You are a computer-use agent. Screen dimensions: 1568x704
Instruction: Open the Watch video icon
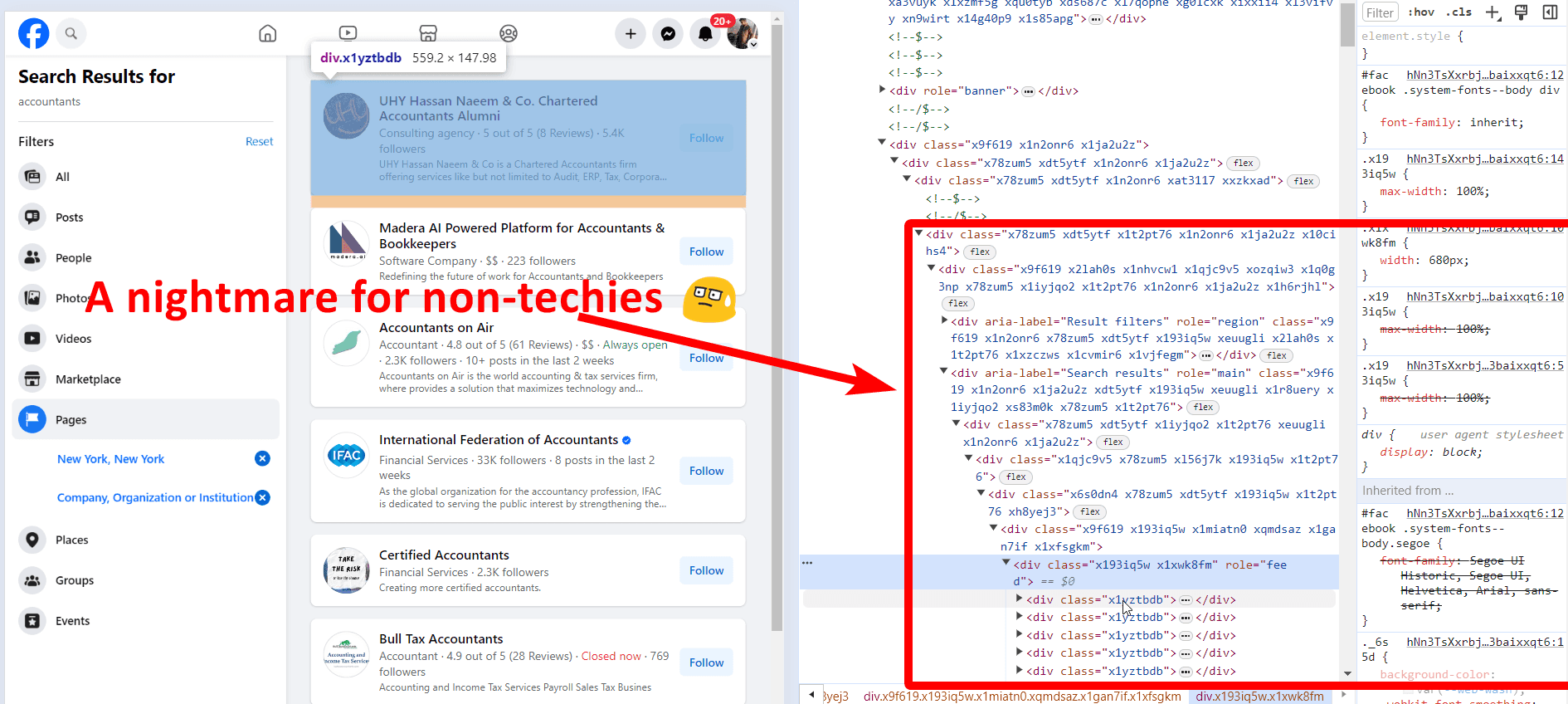tap(348, 33)
